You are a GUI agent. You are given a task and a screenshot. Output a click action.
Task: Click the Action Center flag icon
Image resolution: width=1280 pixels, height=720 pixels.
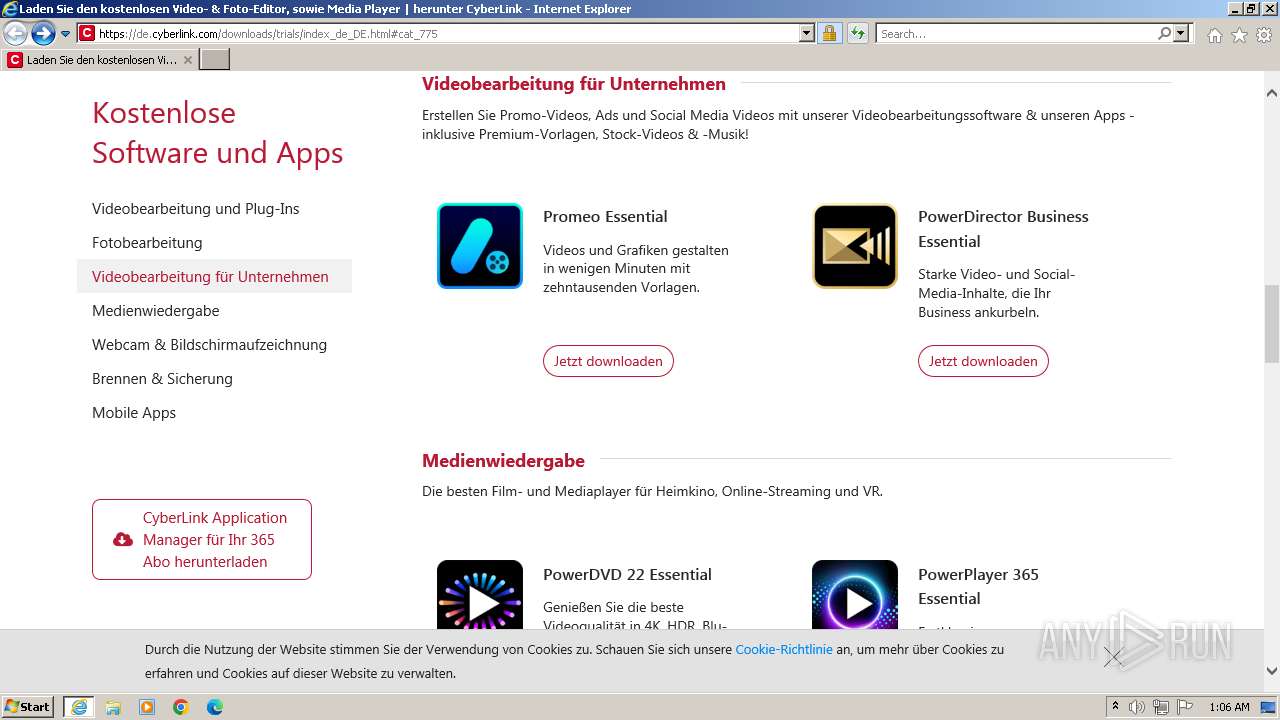1184,707
